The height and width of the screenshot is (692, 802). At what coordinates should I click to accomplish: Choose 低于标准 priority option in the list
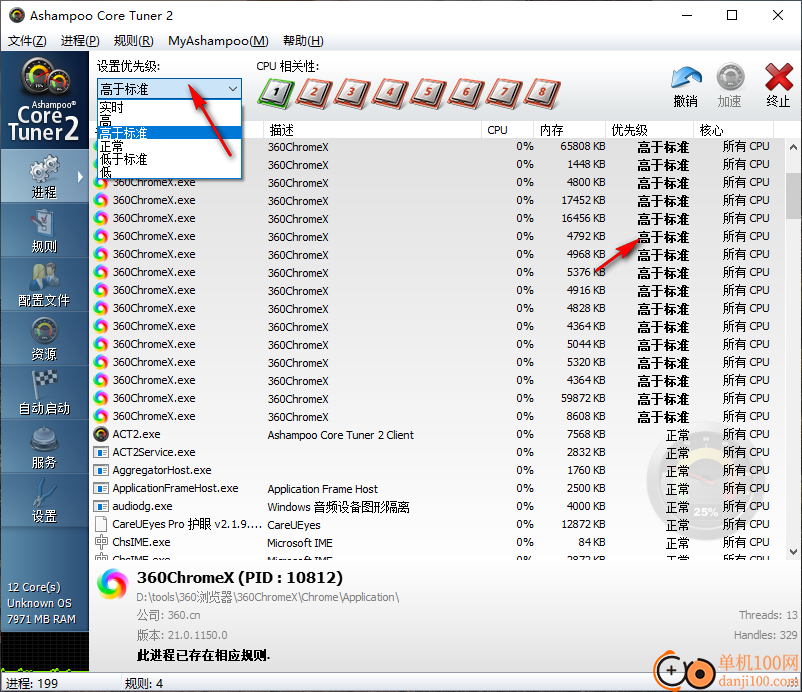tap(169, 159)
